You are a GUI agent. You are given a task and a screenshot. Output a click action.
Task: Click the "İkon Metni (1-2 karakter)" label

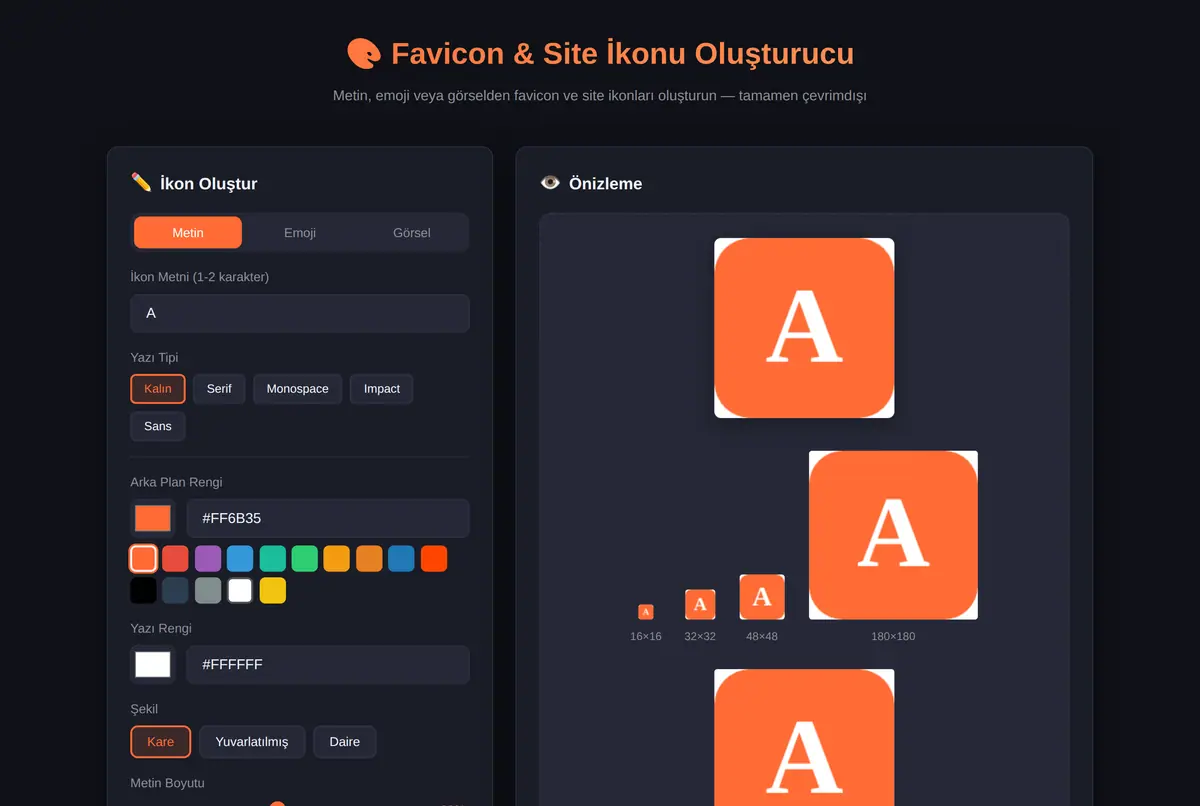click(x=200, y=277)
